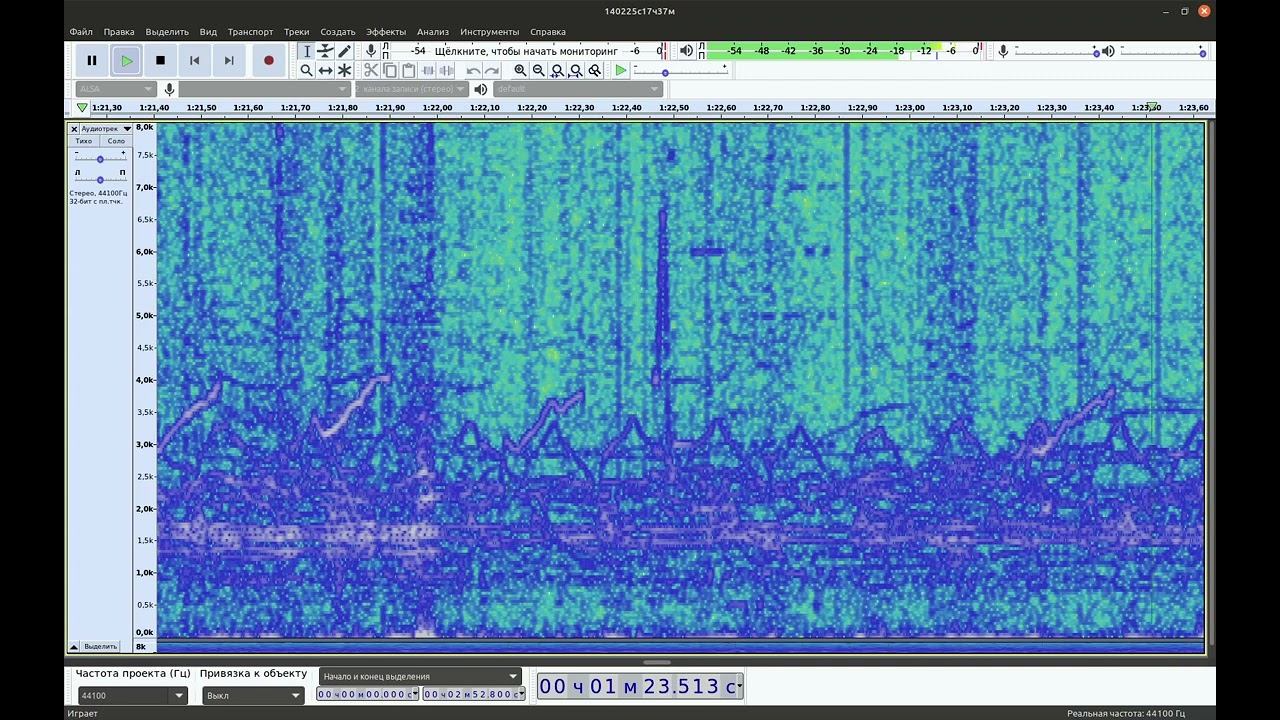Zoom in with the plus magnifier

click(x=520, y=70)
